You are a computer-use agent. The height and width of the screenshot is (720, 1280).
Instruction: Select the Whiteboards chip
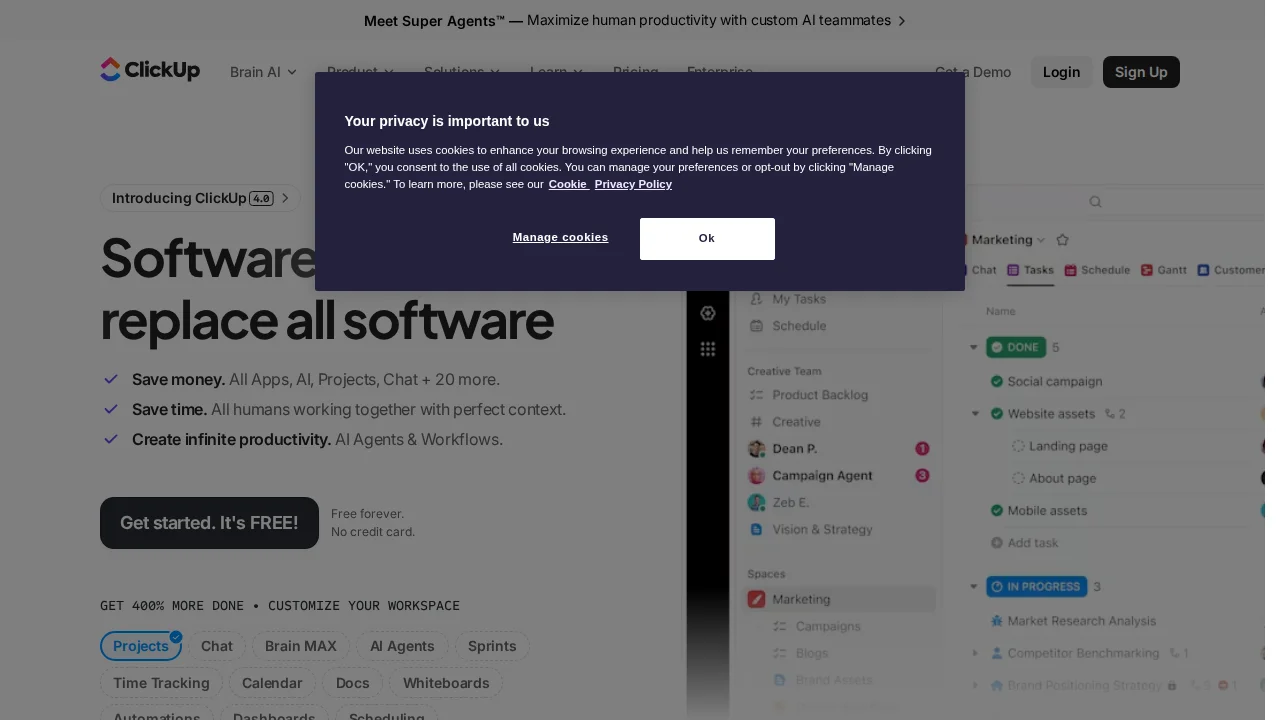446,683
